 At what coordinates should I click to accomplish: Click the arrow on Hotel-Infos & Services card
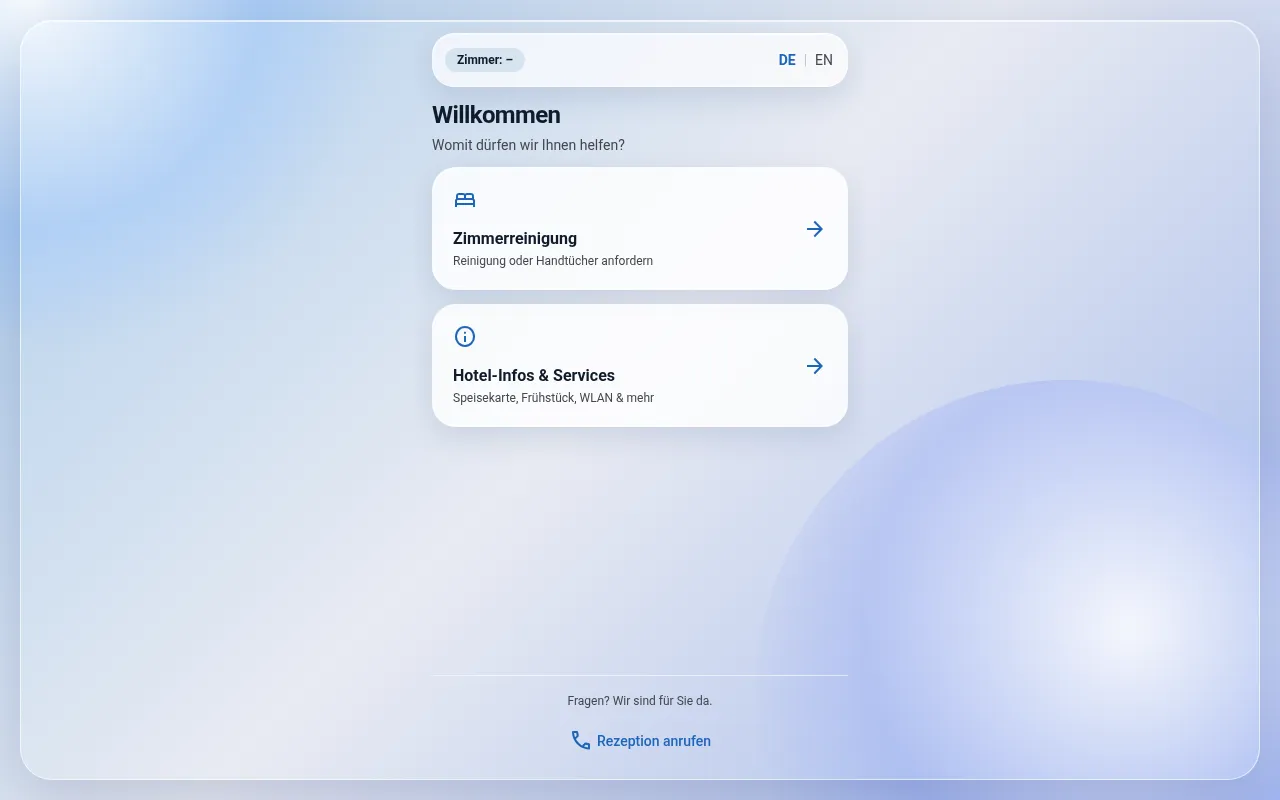(815, 366)
